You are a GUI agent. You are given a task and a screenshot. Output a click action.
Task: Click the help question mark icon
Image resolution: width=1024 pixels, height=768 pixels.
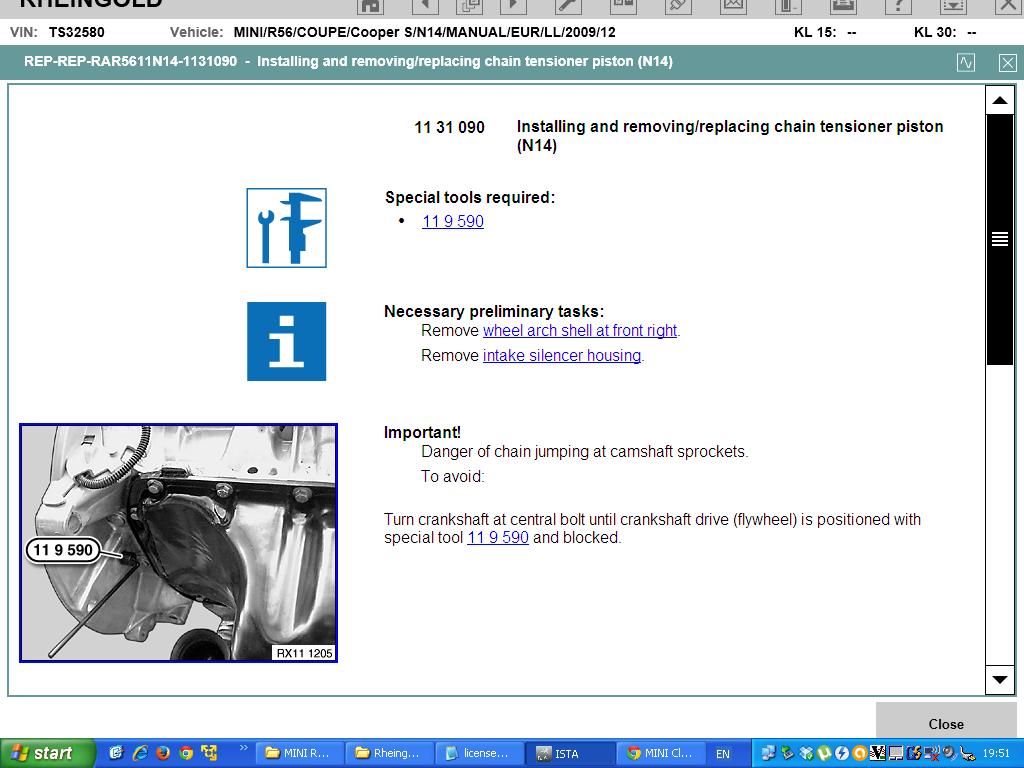click(x=898, y=5)
